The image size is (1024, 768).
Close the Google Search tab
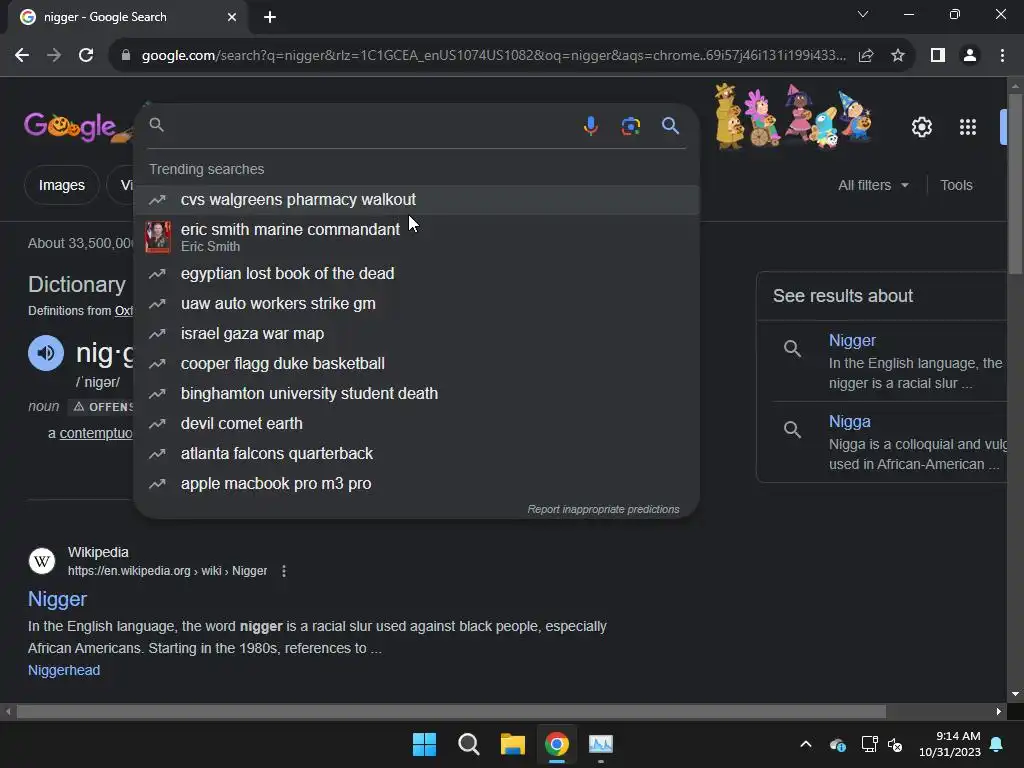[232, 17]
